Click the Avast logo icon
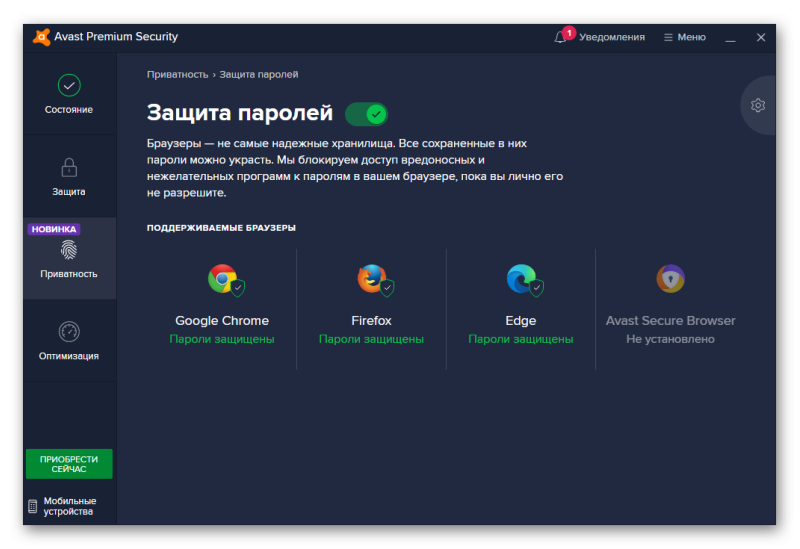 tap(41, 37)
